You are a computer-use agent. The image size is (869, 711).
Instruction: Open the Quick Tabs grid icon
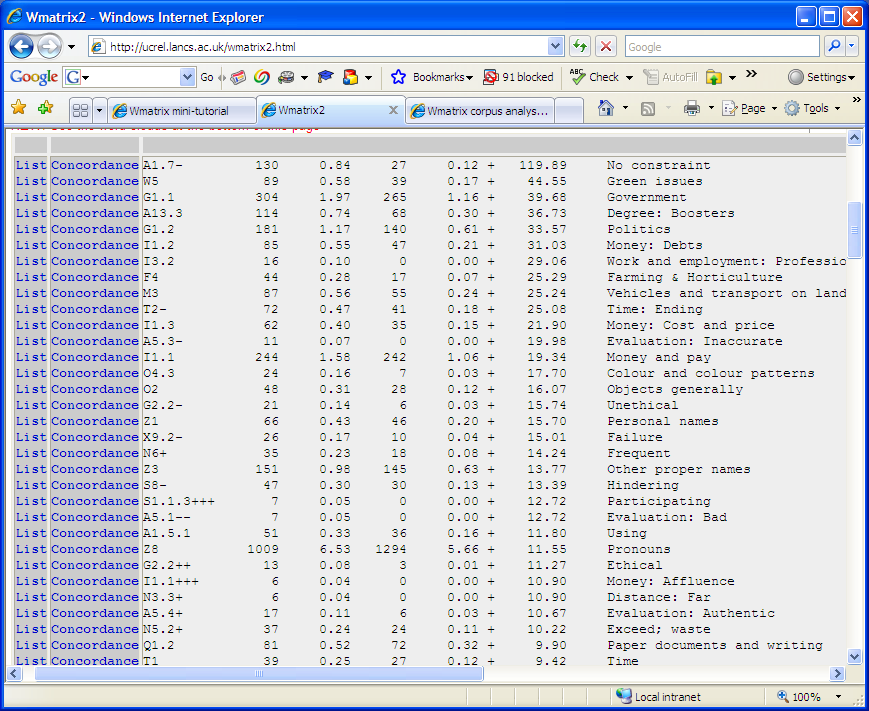(x=80, y=110)
